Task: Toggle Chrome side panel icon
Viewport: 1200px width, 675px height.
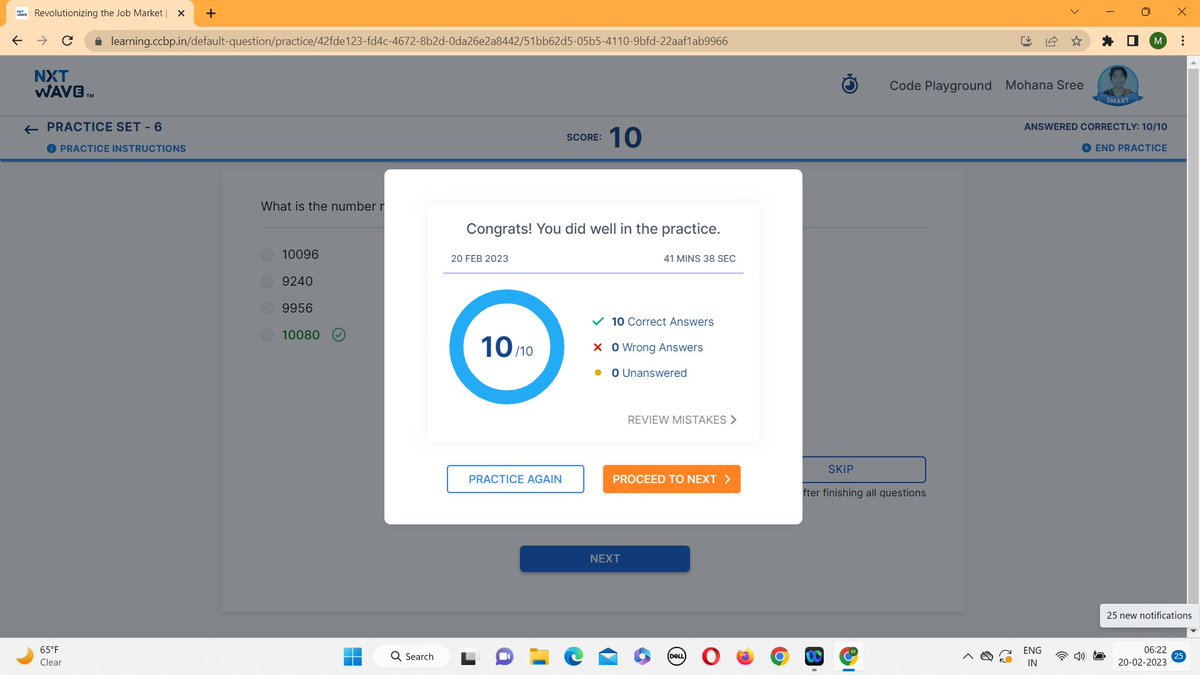Action: [1132, 41]
